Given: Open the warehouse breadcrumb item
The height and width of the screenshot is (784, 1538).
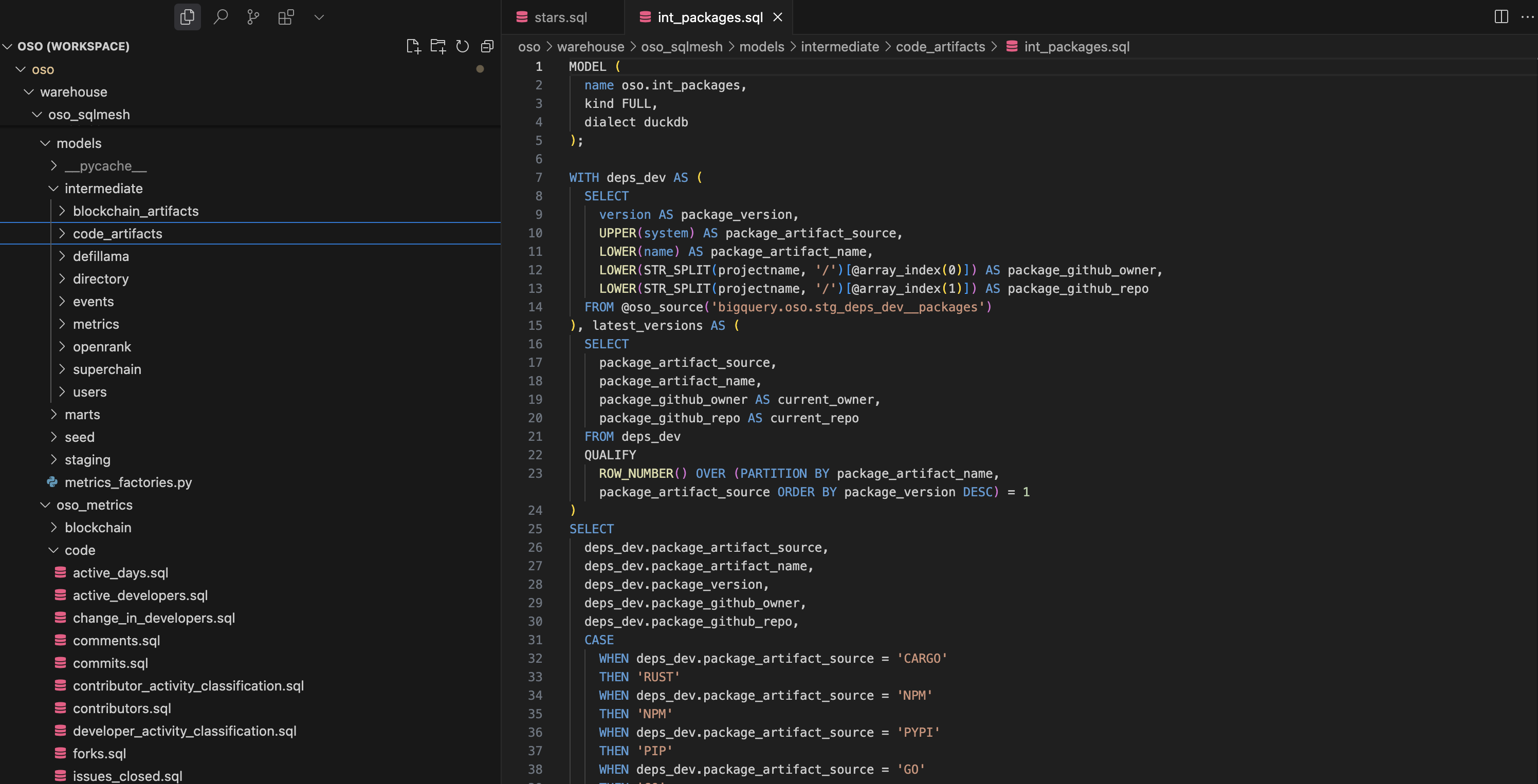Looking at the screenshot, I should coord(590,47).
